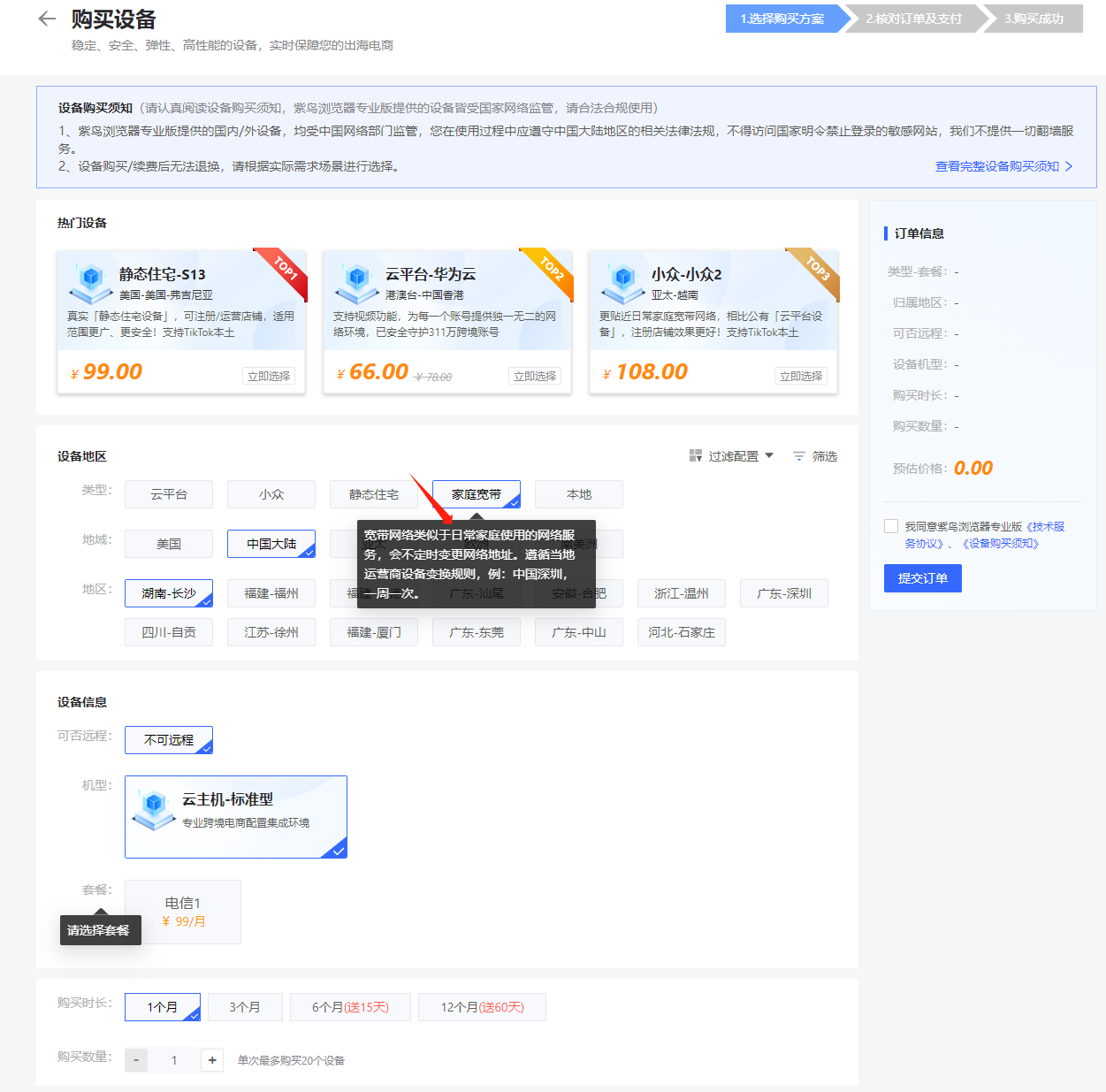The image size is (1106, 1092).
Task: Select the 广东-中山 area
Action: pos(579,632)
